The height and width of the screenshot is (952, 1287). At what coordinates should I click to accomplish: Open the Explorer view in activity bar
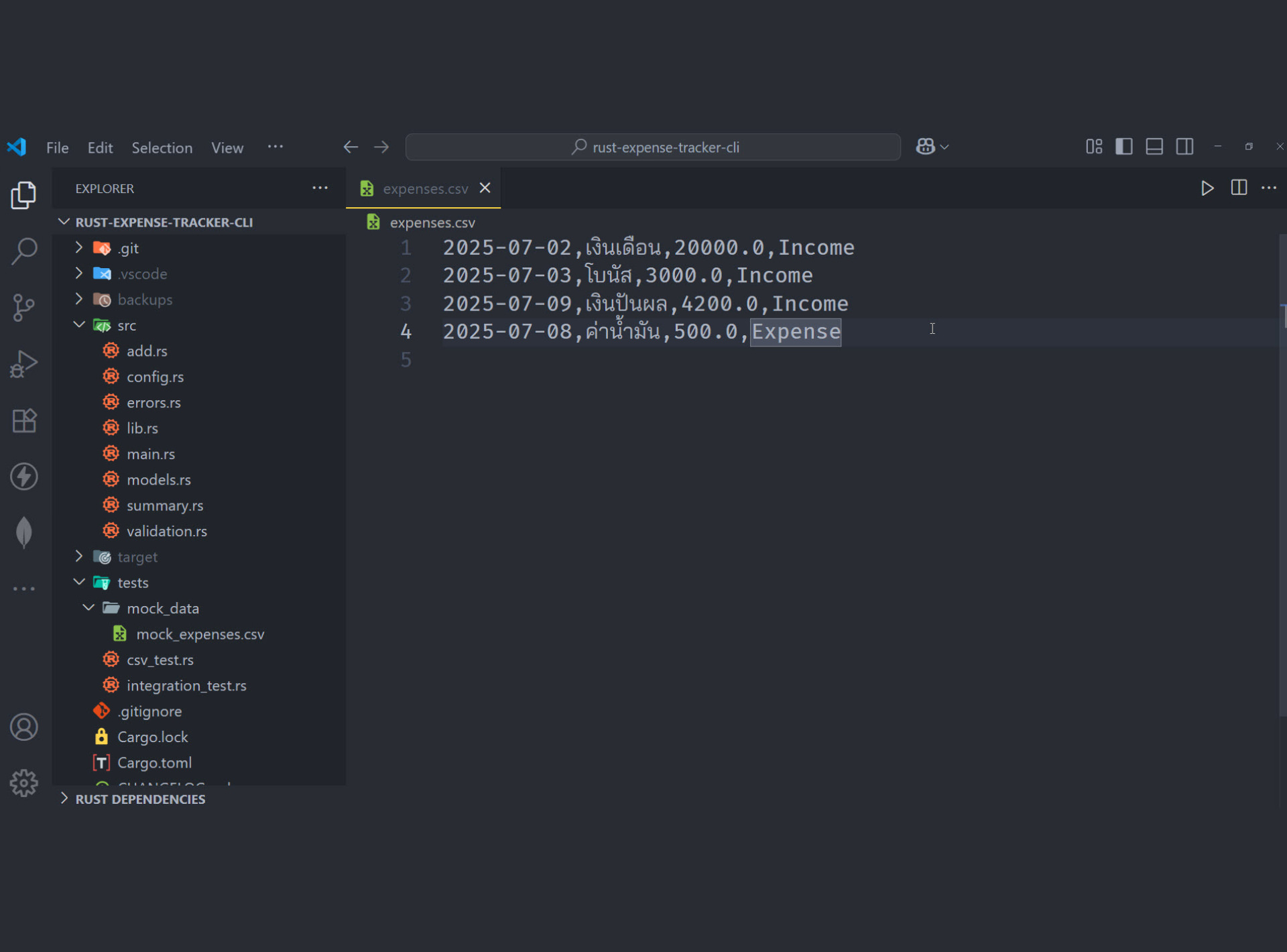(x=24, y=195)
